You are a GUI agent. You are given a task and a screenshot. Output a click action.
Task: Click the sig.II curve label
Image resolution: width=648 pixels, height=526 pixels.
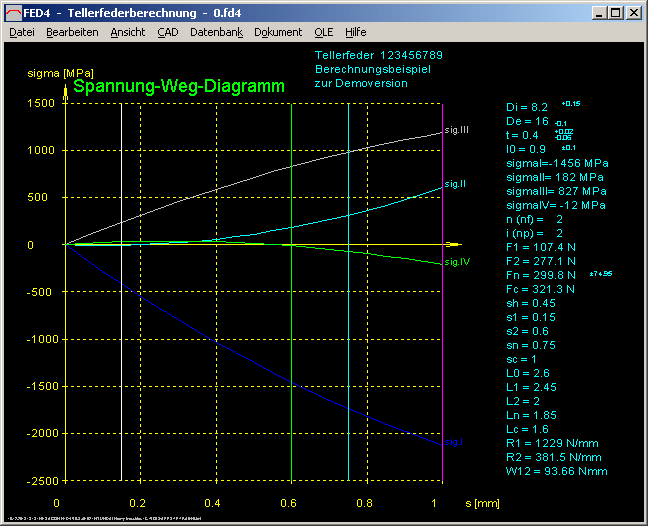(x=455, y=184)
